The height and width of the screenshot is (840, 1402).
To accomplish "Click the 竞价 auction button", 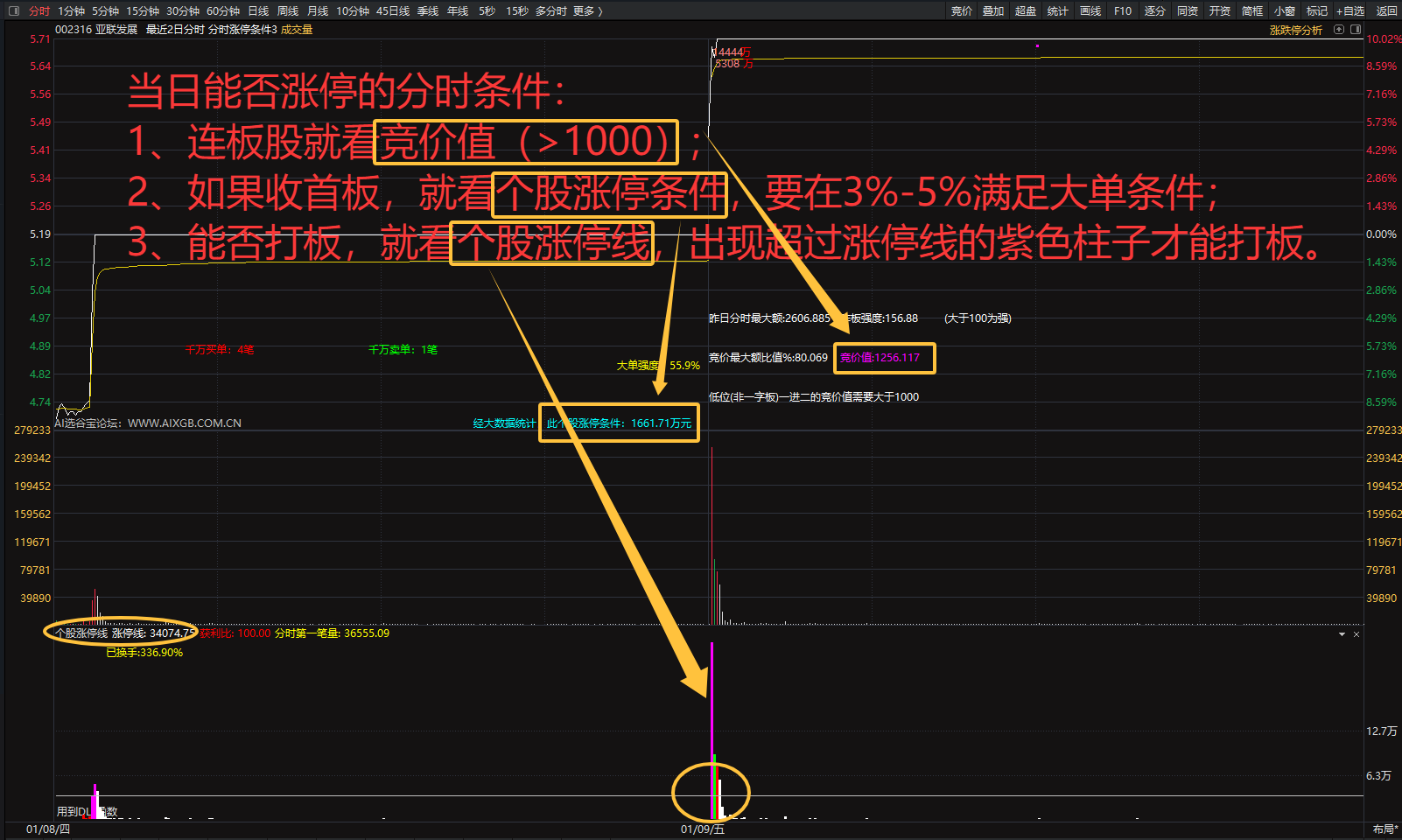I will [x=961, y=10].
